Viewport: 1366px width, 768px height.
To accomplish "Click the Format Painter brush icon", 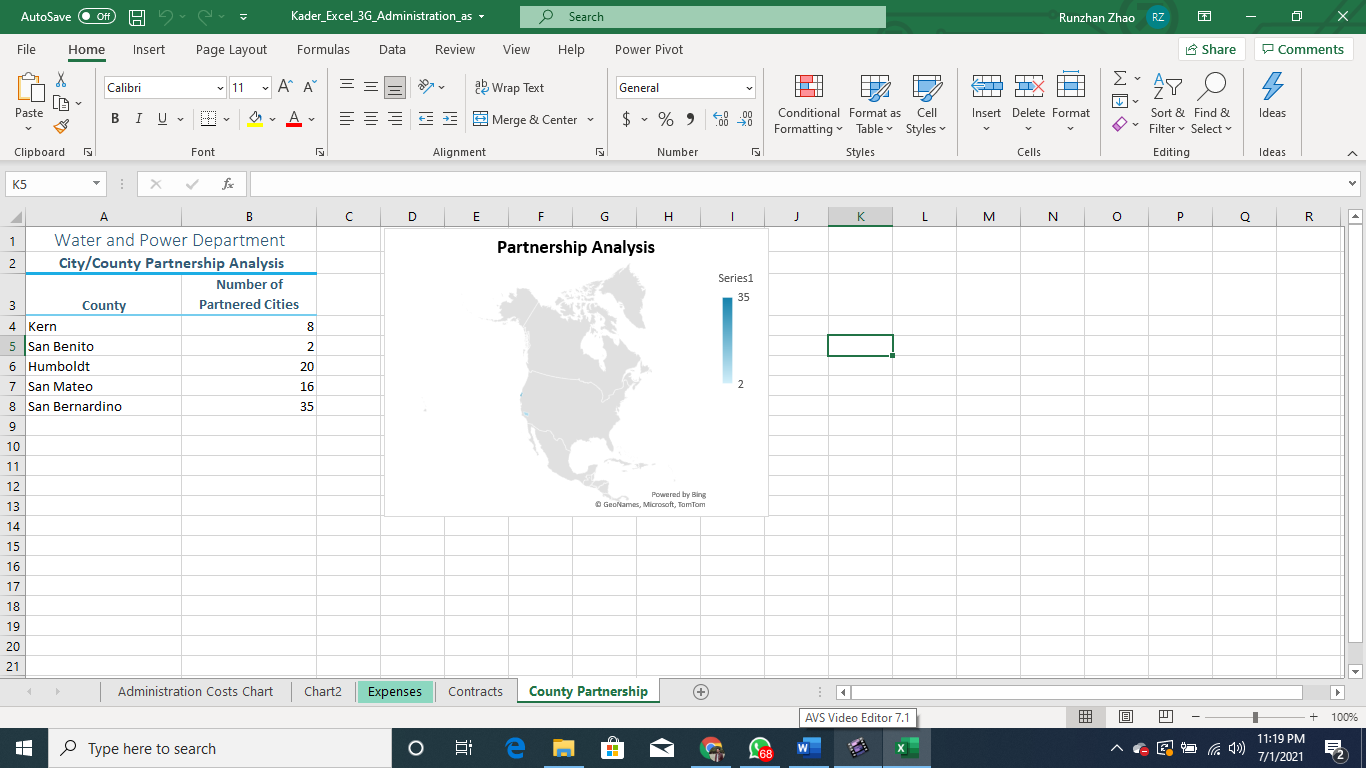I will tap(61, 127).
